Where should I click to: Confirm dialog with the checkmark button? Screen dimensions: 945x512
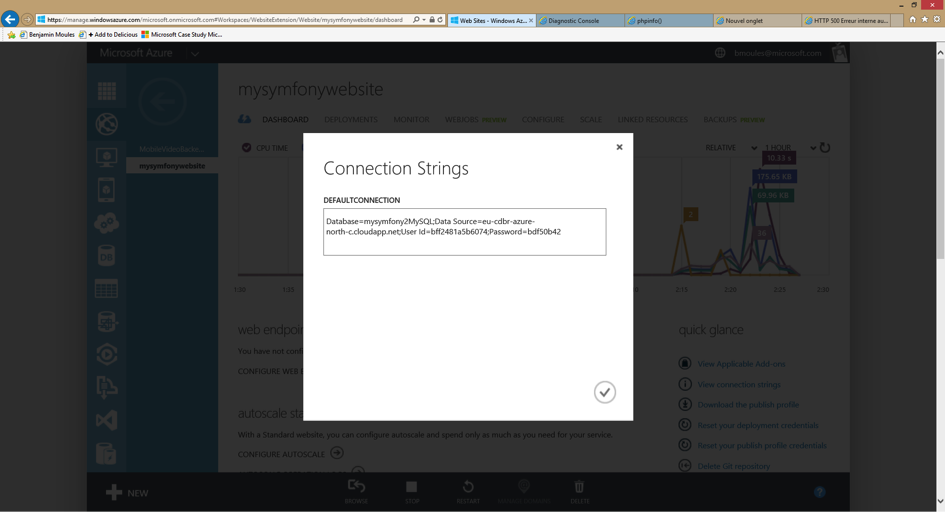coord(604,392)
